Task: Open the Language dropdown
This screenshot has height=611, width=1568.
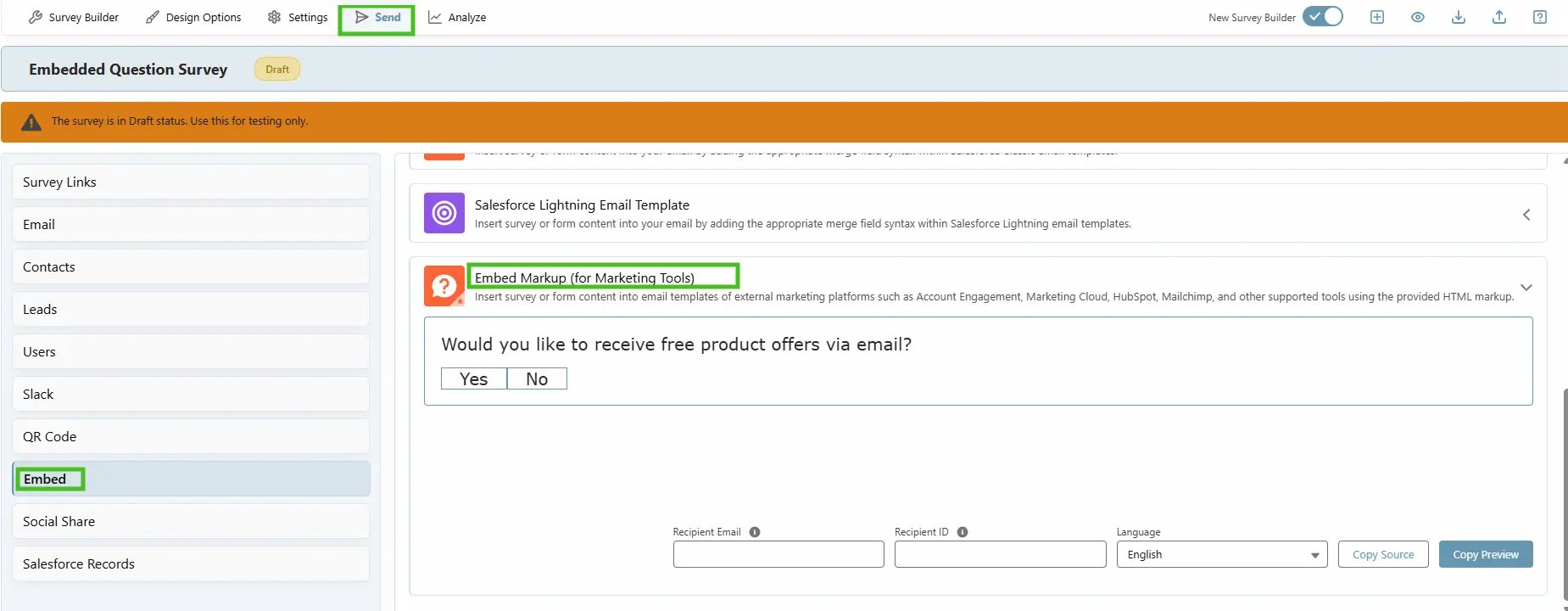Action: 1222,554
